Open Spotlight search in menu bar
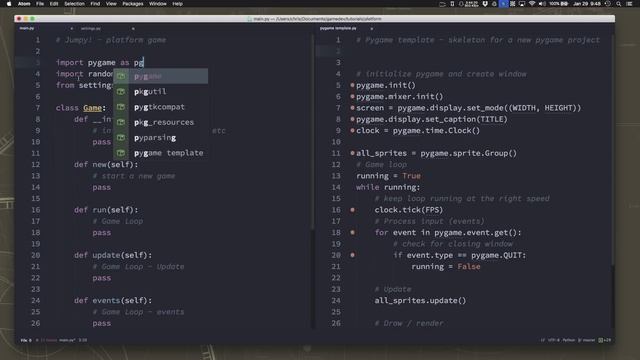Viewport: 640px width, 360px height. [x=619, y=4]
